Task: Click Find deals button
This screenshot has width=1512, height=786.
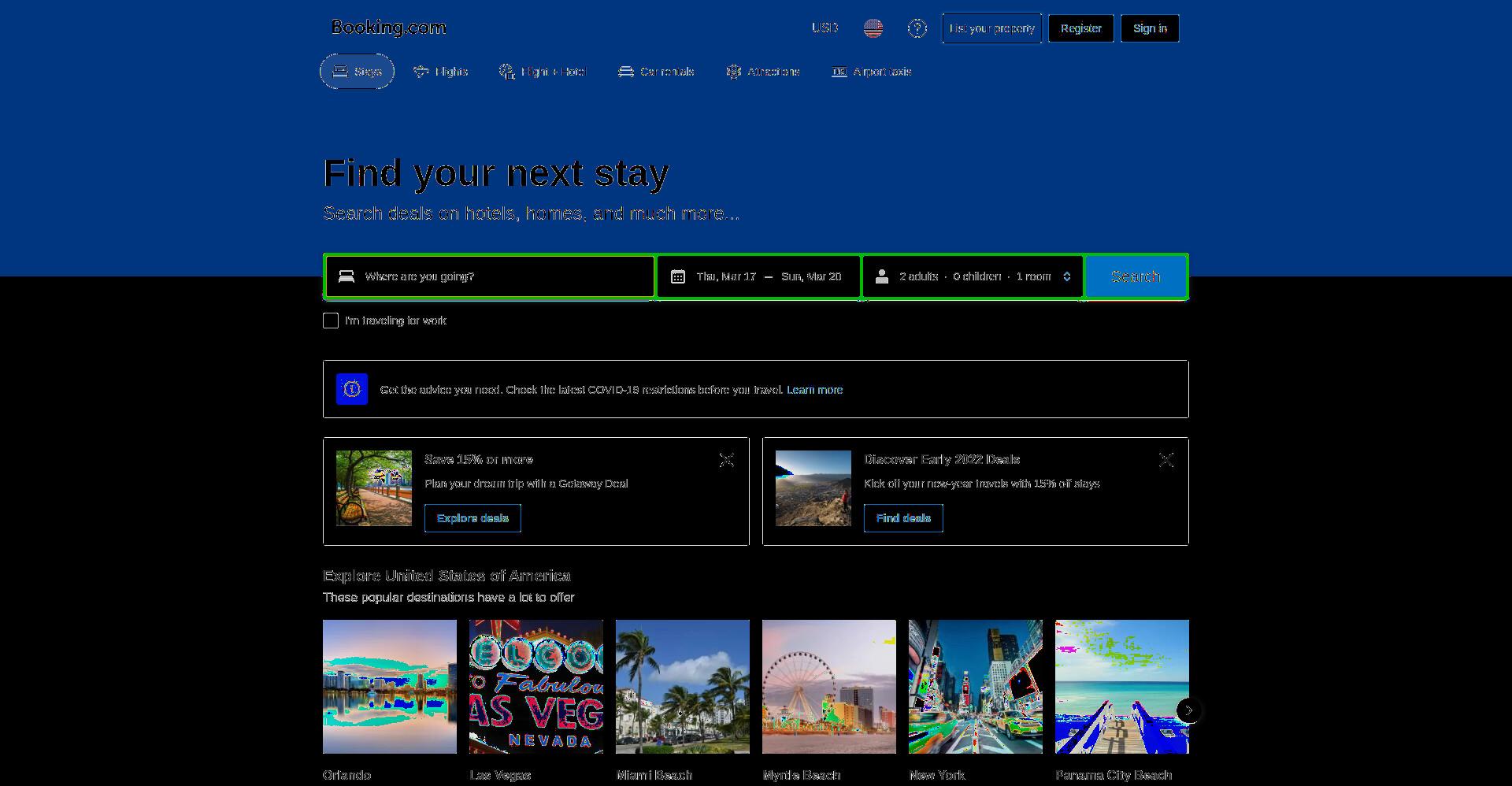Action: coord(903,518)
